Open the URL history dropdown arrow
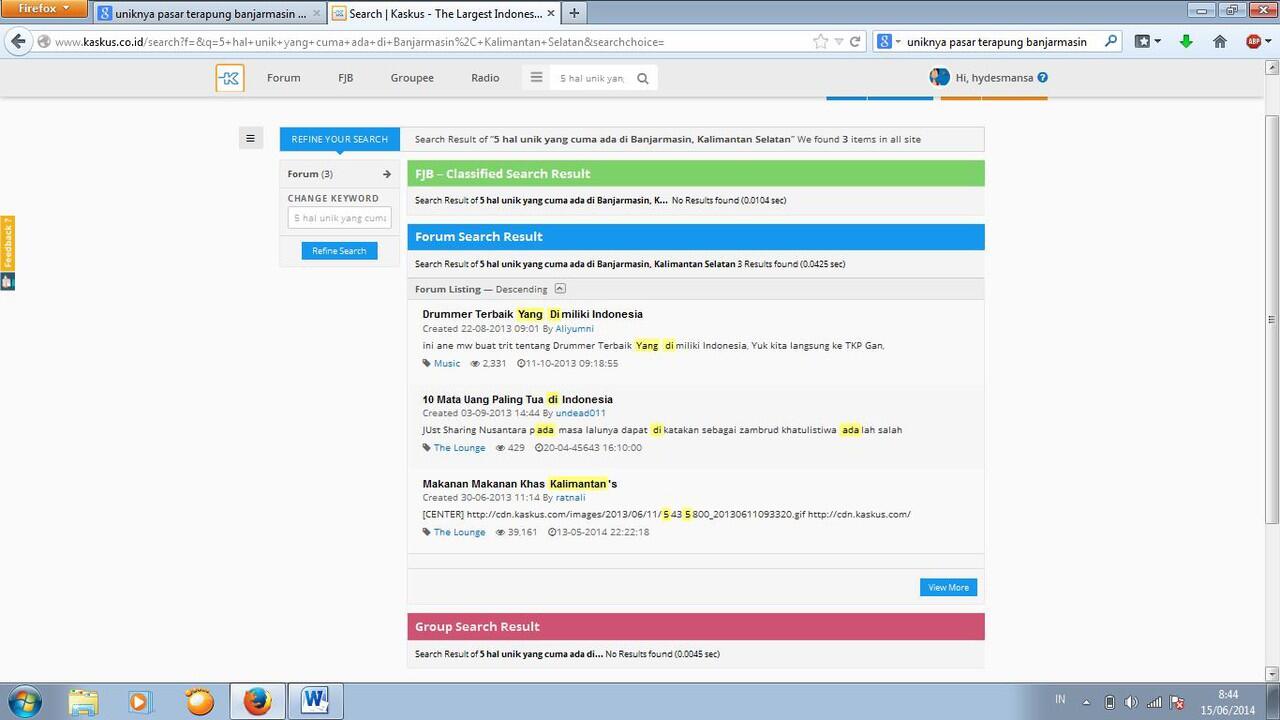Image resolution: width=1280 pixels, height=720 pixels. coord(839,42)
